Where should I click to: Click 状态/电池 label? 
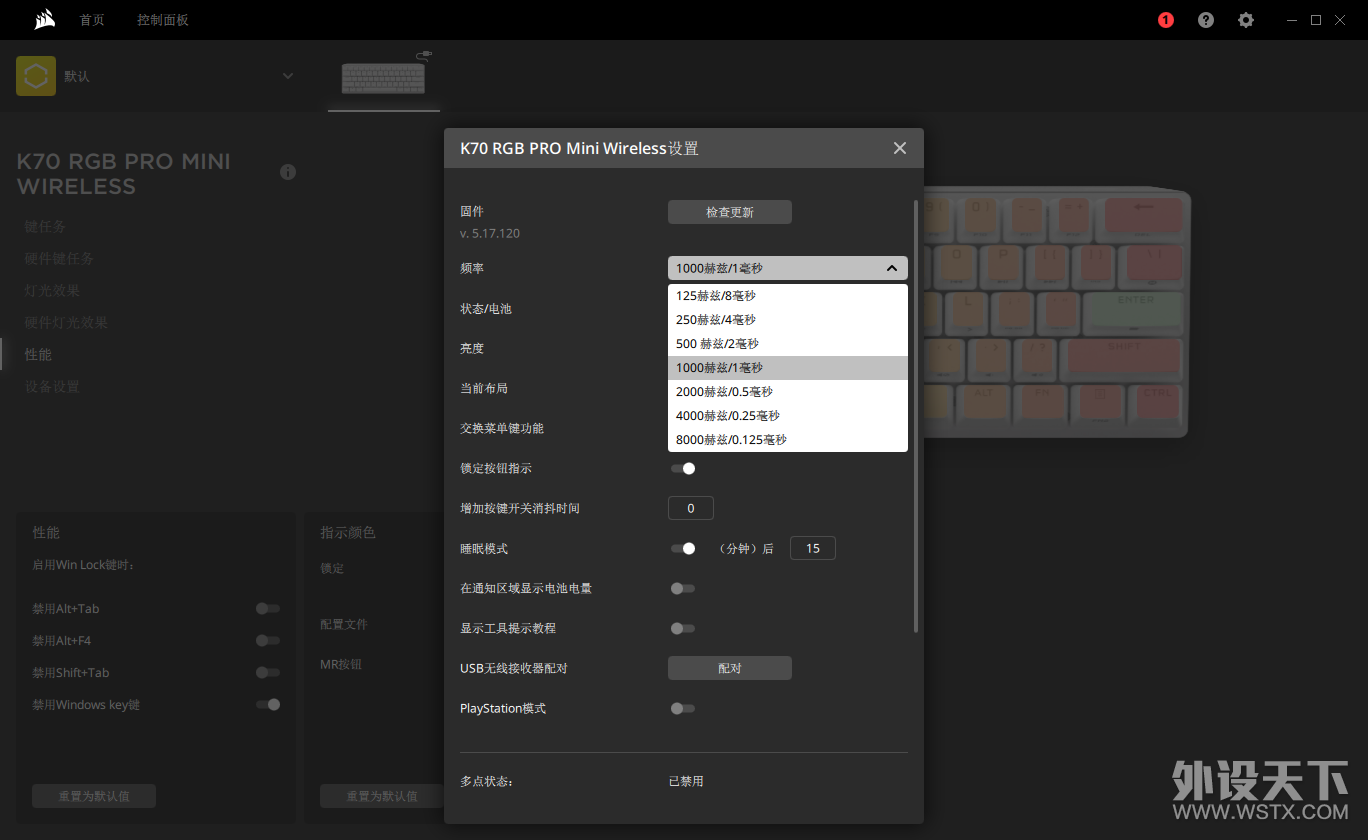(486, 308)
